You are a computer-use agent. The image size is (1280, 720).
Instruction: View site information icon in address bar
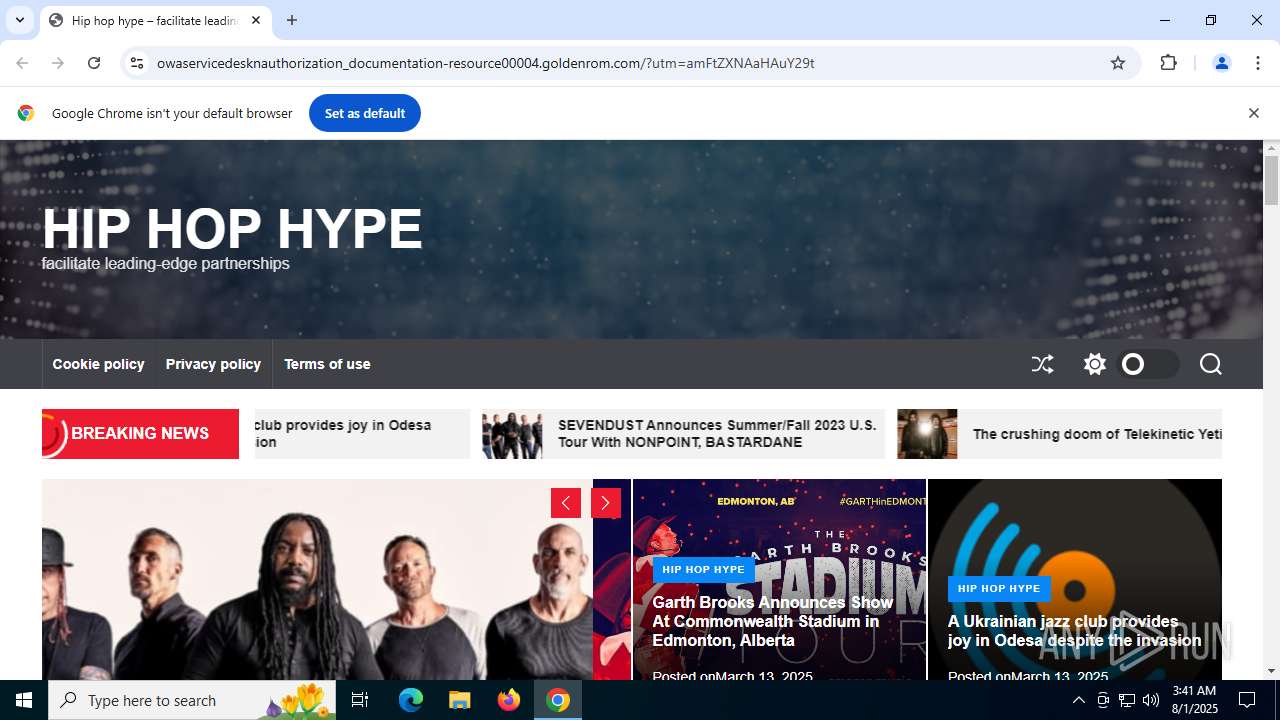click(x=137, y=63)
